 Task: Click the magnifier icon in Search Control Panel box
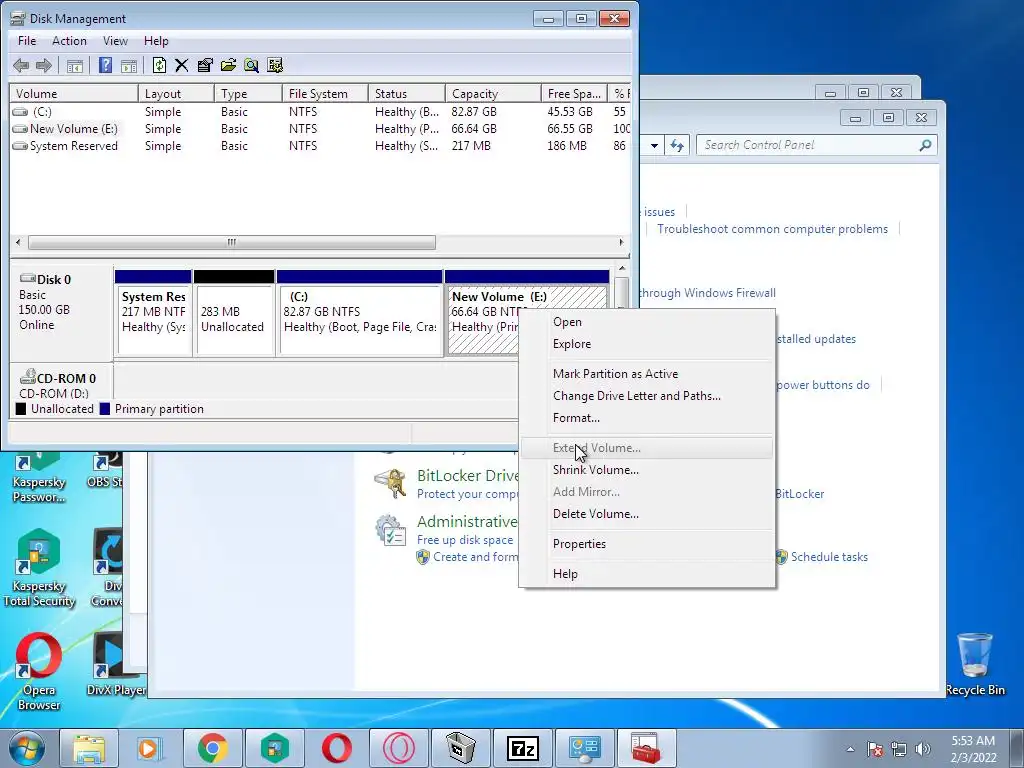pyautogui.click(x=925, y=145)
